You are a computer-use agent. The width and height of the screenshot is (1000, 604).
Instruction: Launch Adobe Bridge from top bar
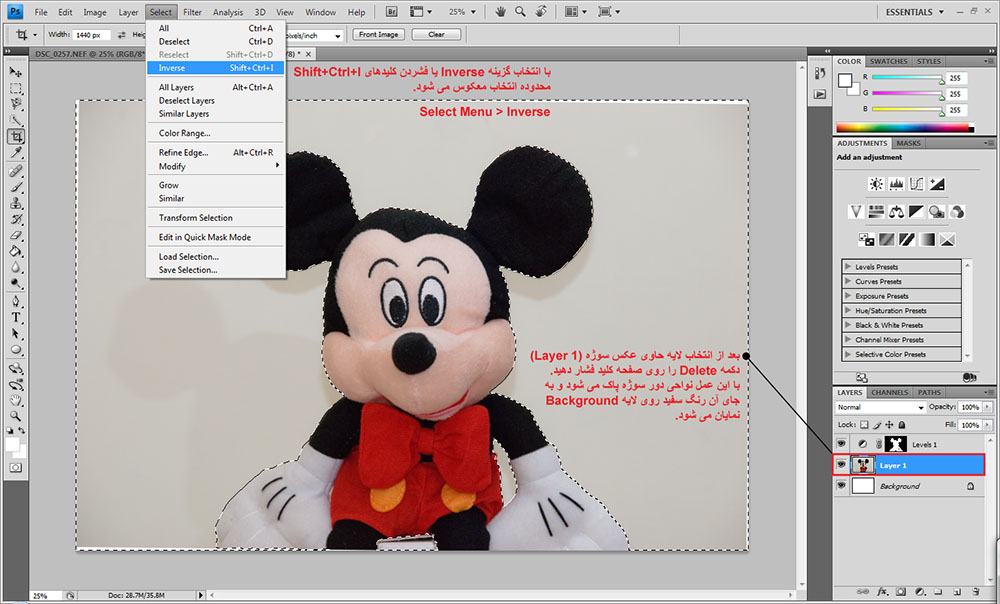392,11
